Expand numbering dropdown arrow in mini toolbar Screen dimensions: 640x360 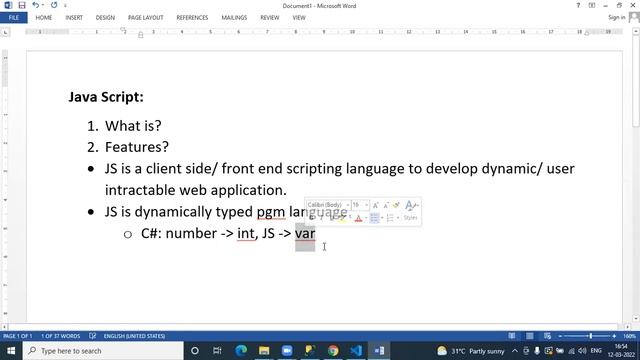398,218
